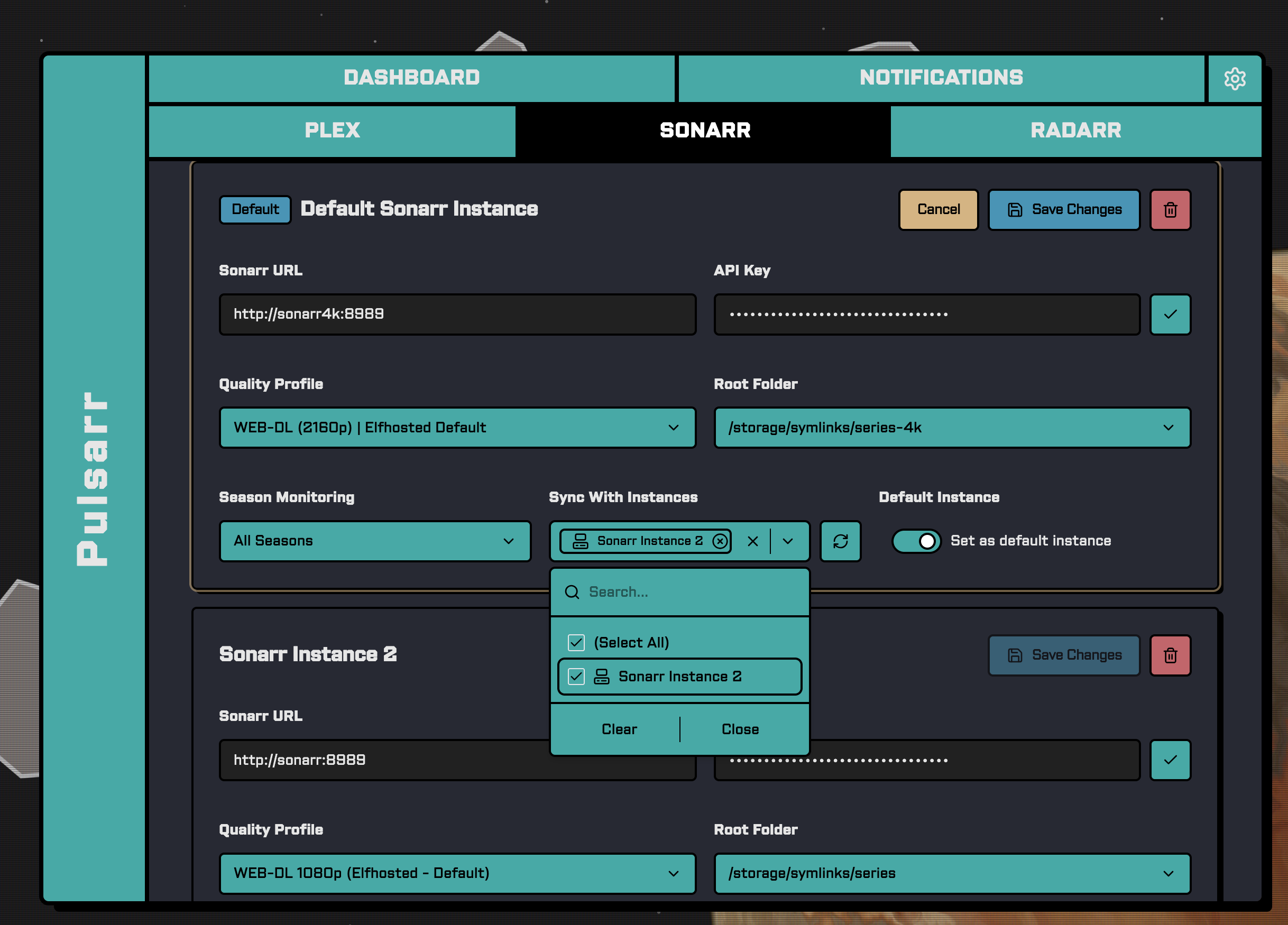Click Clear in the sync dropdown
1288x925 pixels.
[619, 729]
